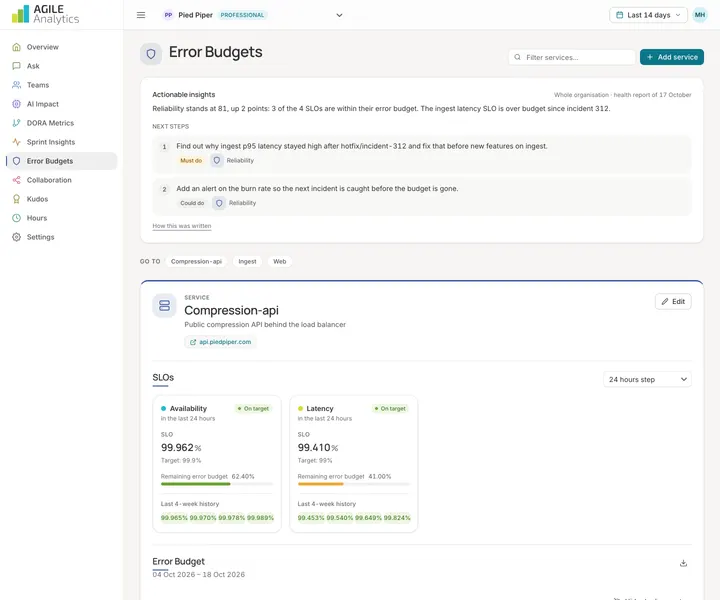Click the PROFESSIONAL plan badge

click(242, 15)
